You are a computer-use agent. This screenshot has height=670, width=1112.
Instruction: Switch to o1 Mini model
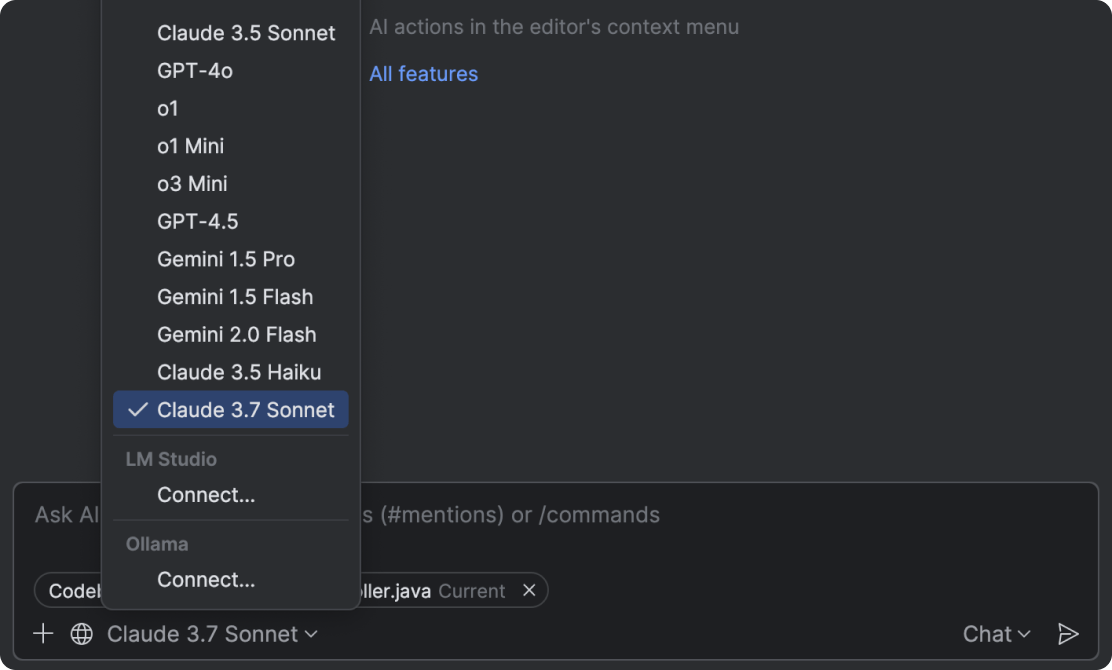tap(190, 146)
